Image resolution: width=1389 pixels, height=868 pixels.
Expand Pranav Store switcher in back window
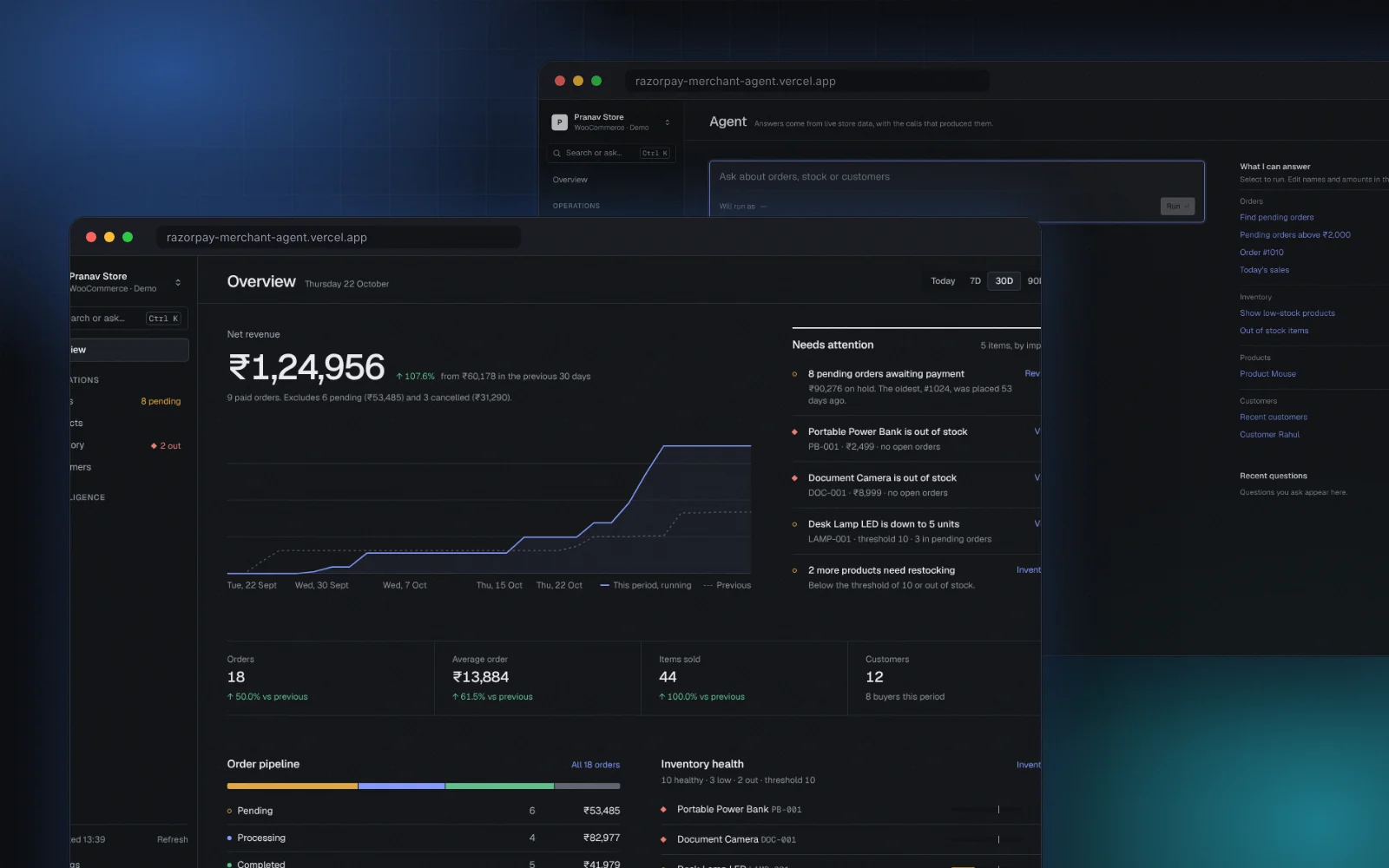point(667,122)
